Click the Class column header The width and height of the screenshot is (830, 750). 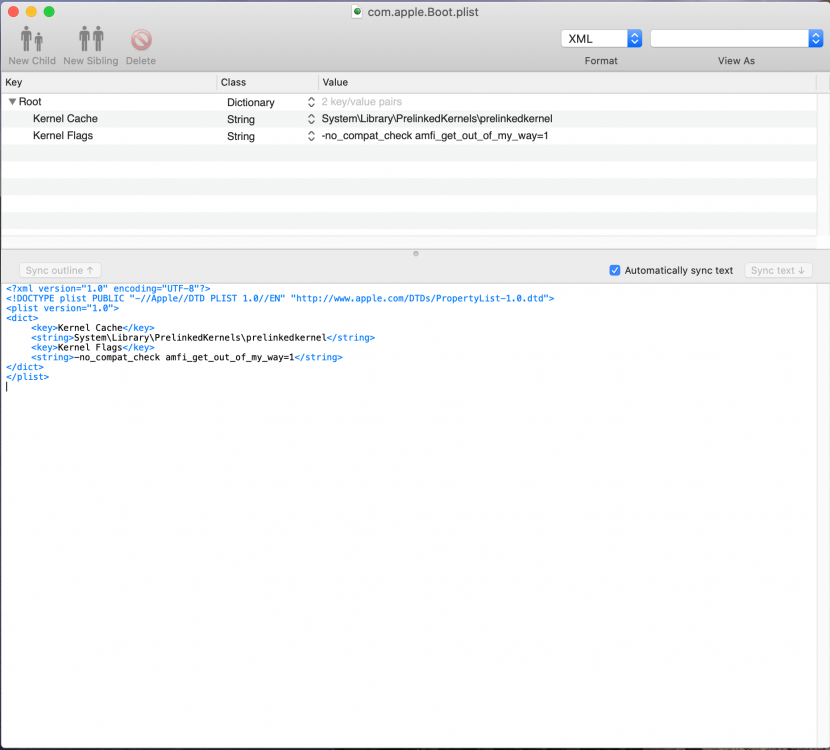pos(267,82)
